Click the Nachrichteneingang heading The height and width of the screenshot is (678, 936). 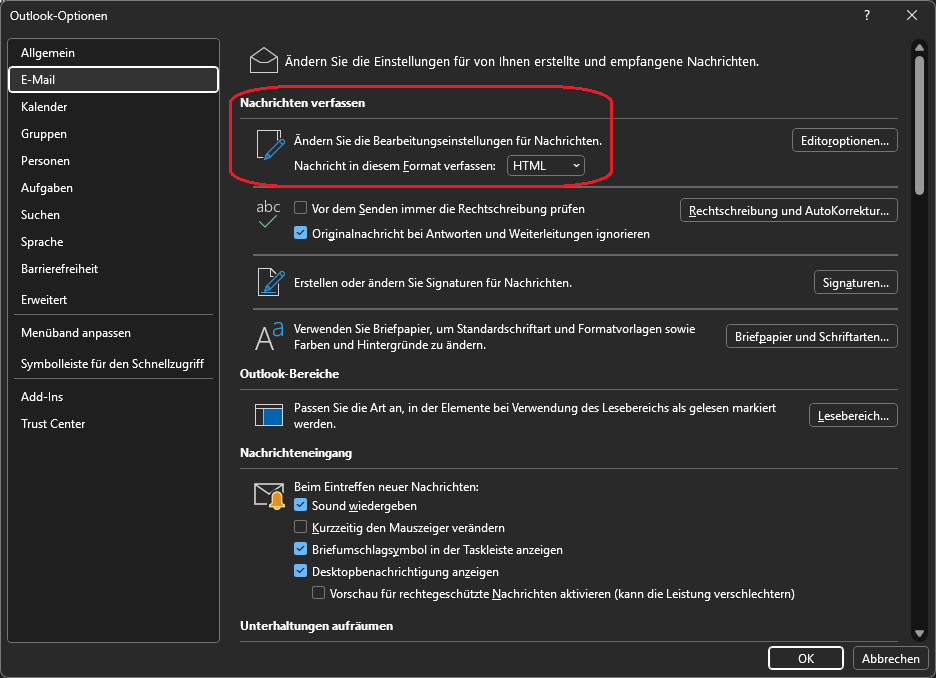click(295, 453)
